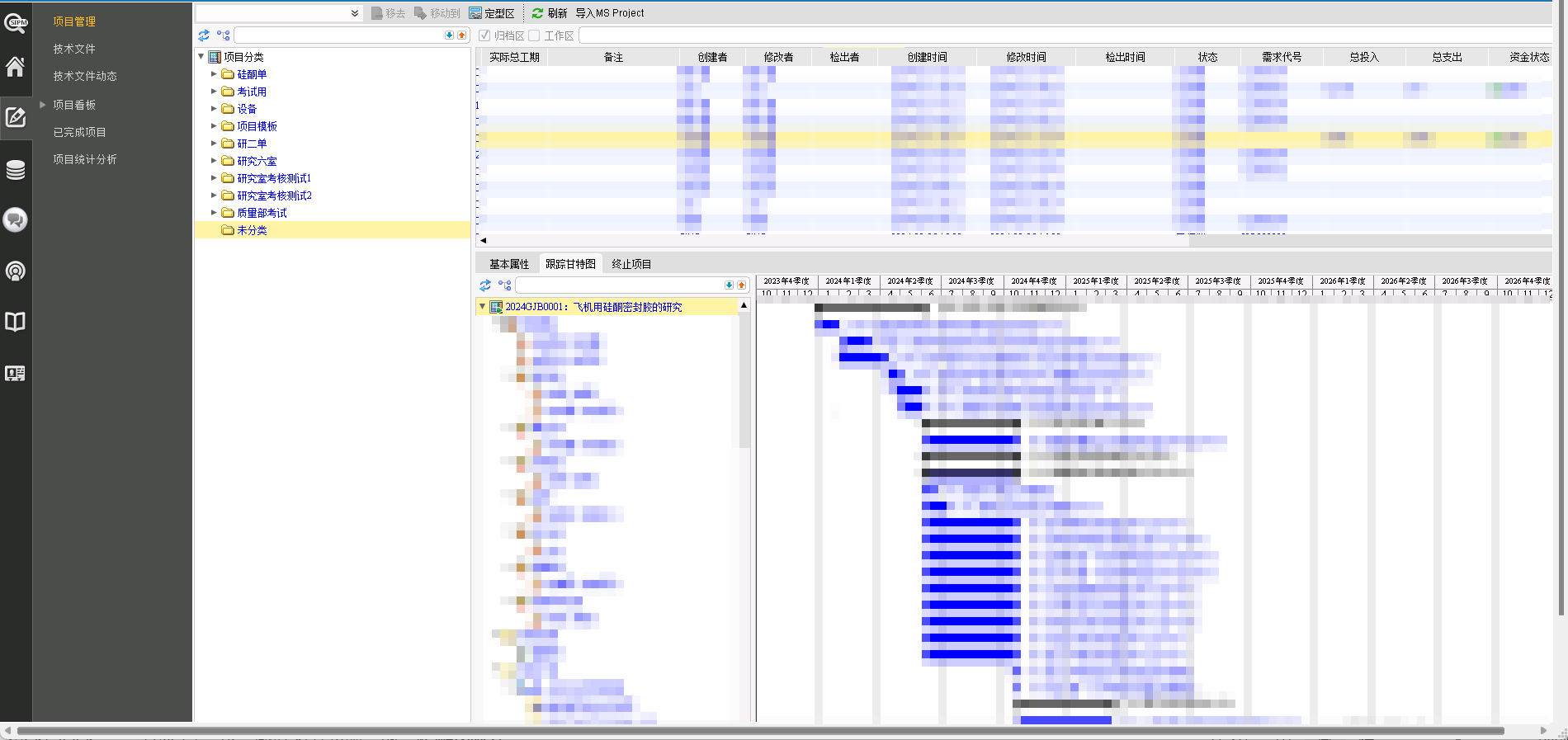
Task: Select the edit/pencil module icon in sidebar
Action: point(16,117)
